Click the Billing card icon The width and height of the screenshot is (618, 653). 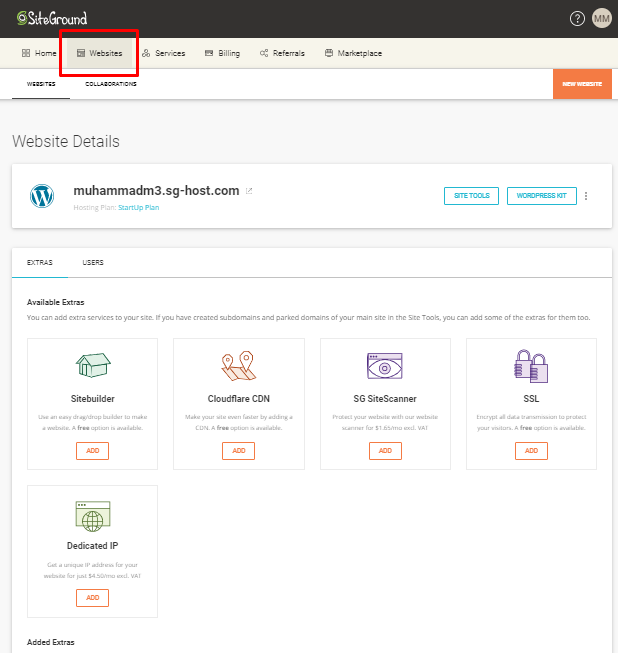click(209, 53)
